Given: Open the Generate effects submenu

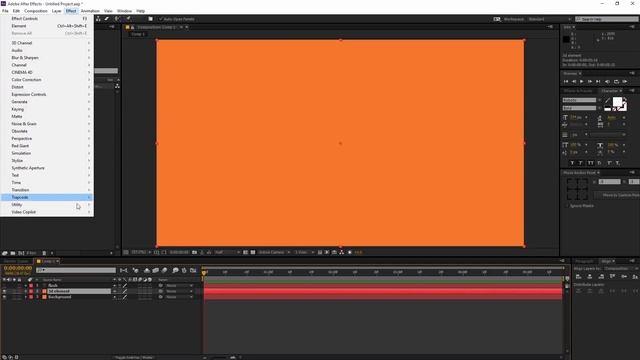Looking at the screenshot, I should click(x=47, y=102).
